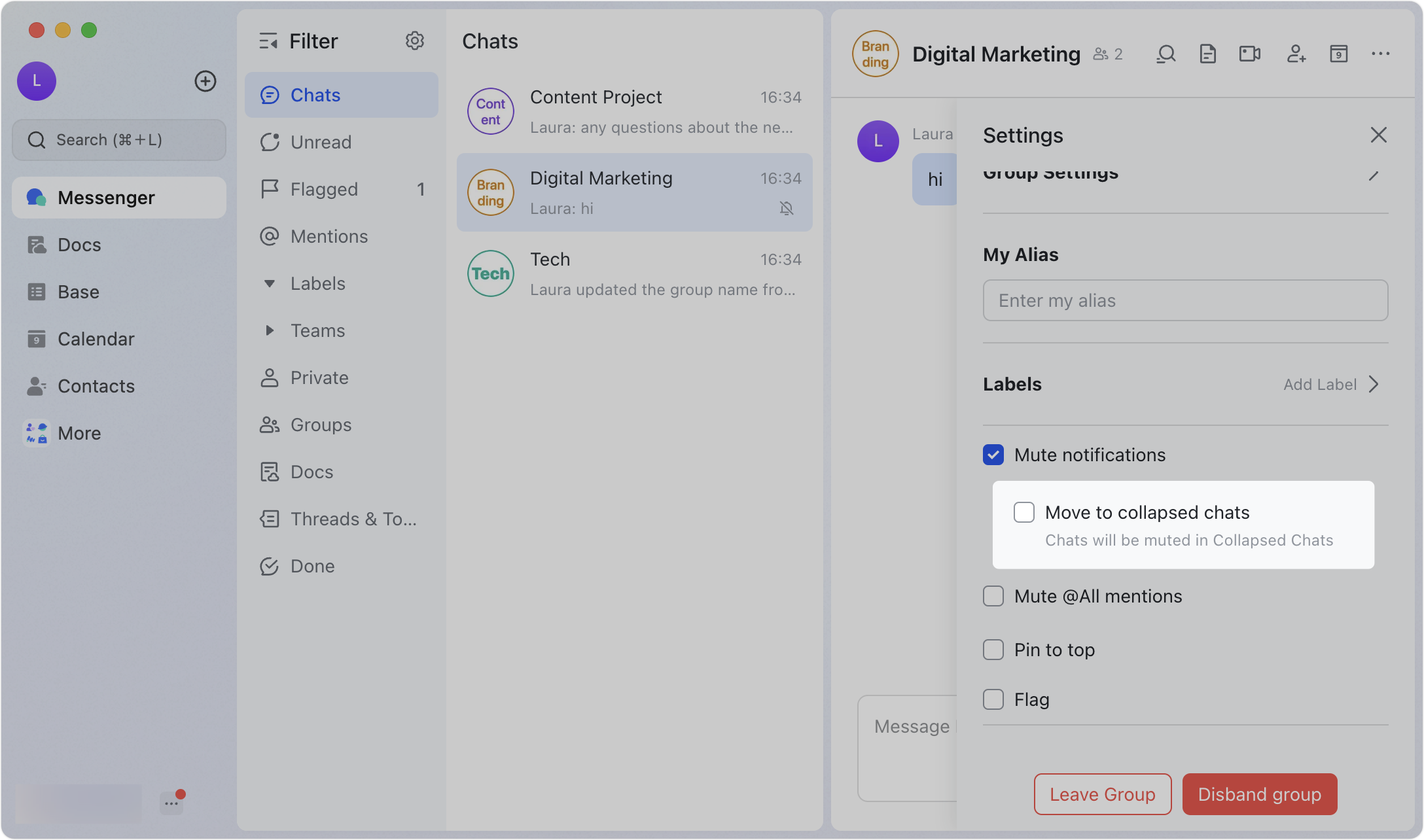Toggle Mute @All mentions checkbox
The width and height of the screenshot is (1424, 840).
[x=993, y=596]
